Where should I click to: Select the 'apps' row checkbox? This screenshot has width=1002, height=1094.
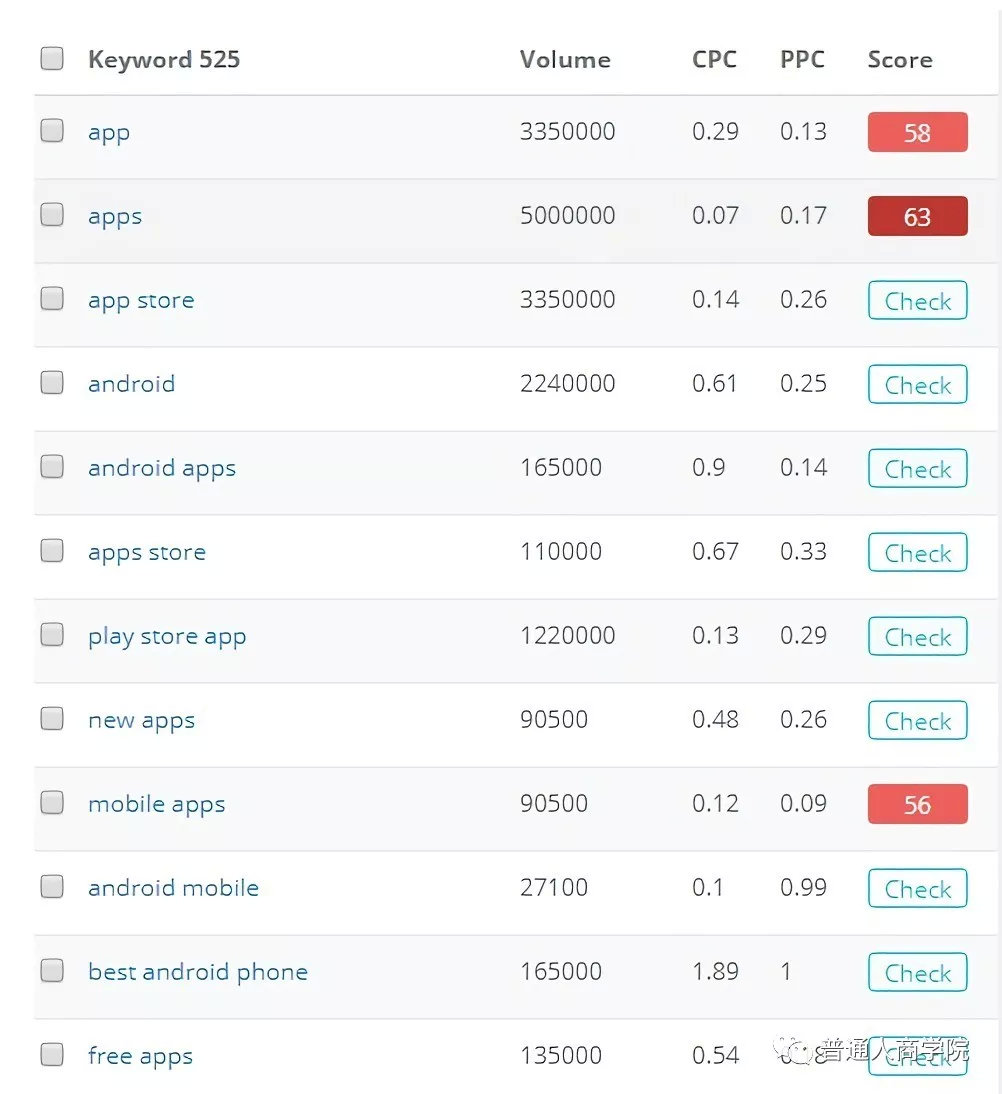click(52, 215)
